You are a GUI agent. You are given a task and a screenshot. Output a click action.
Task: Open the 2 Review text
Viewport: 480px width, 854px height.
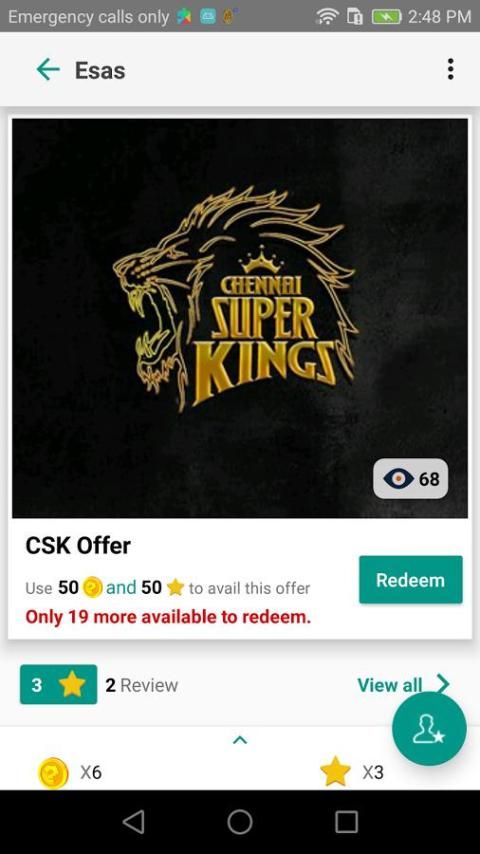tap(142, 685)
